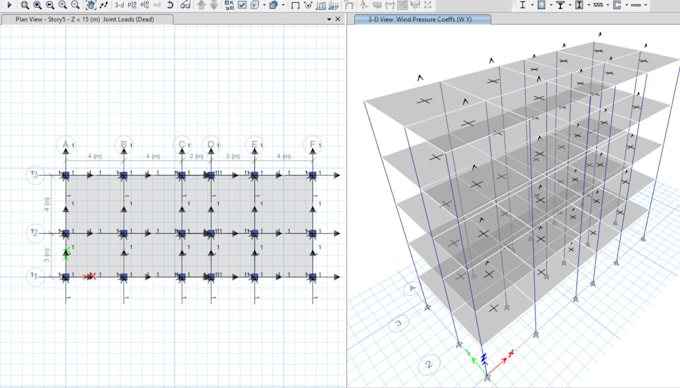Click the object shrink toggle icon
The width and height of the screenshot is (680, 388).
click(229, 5)
